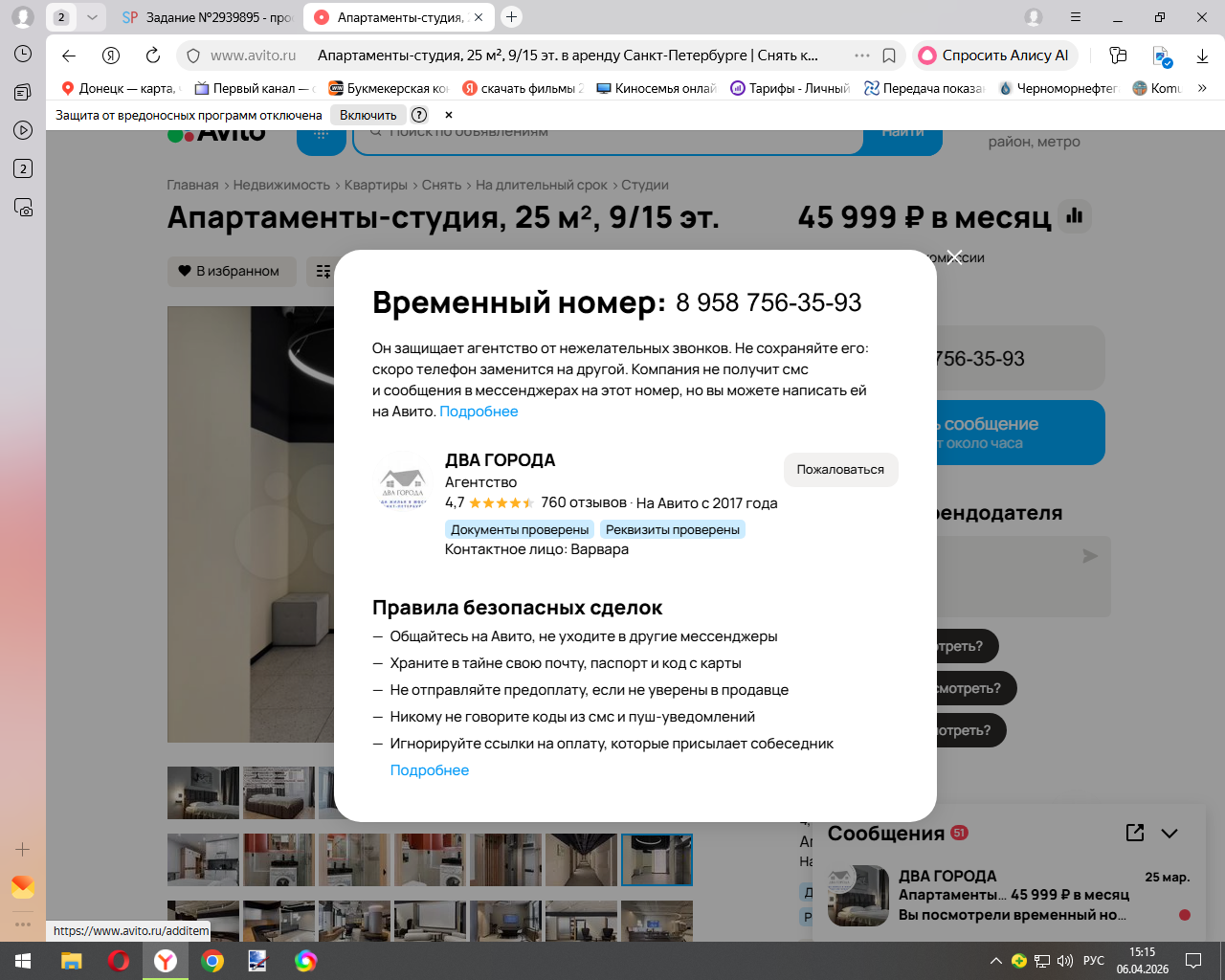Open Yandex mail icon in sidebar
The image size is (1225, 980).
(x=23, y=887)
